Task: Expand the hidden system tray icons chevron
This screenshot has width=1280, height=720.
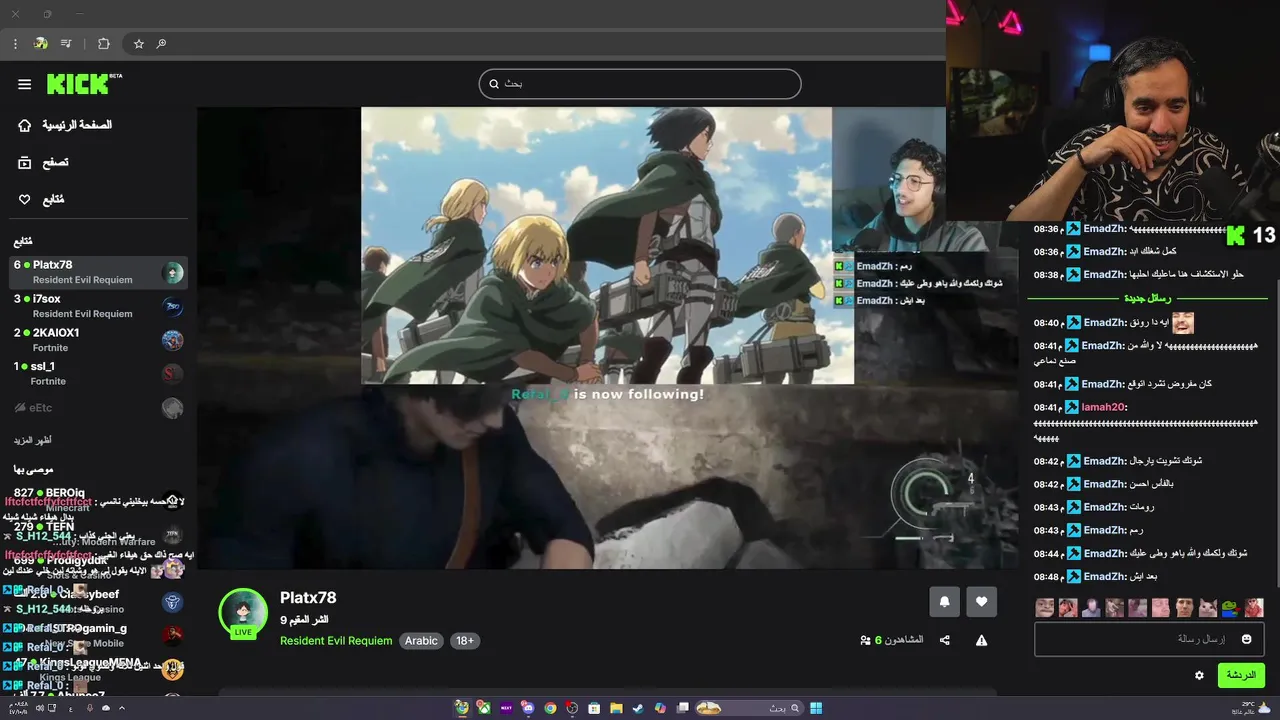Action: [x=122, y=708]
